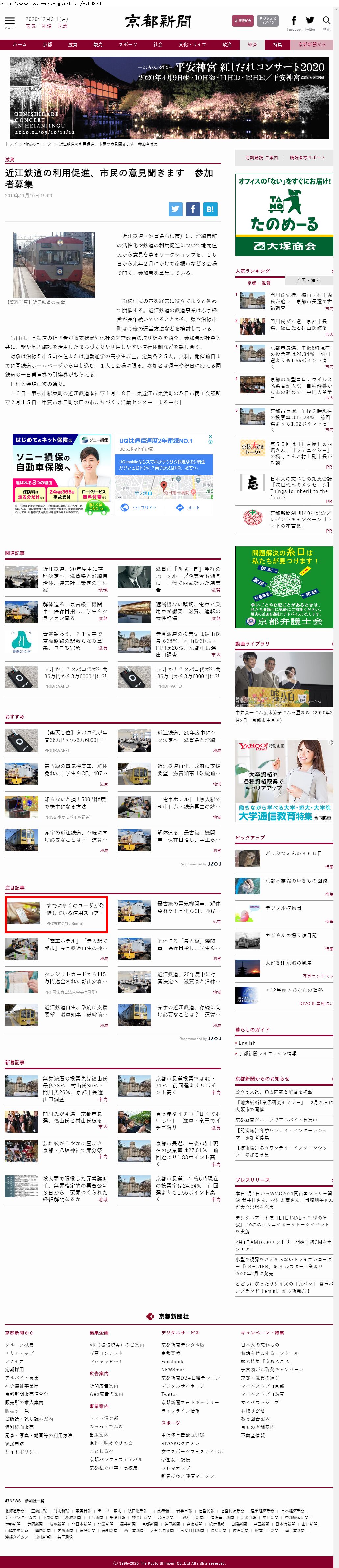Expand 動画ライブラリ with chevron arrow

[332, 644]
